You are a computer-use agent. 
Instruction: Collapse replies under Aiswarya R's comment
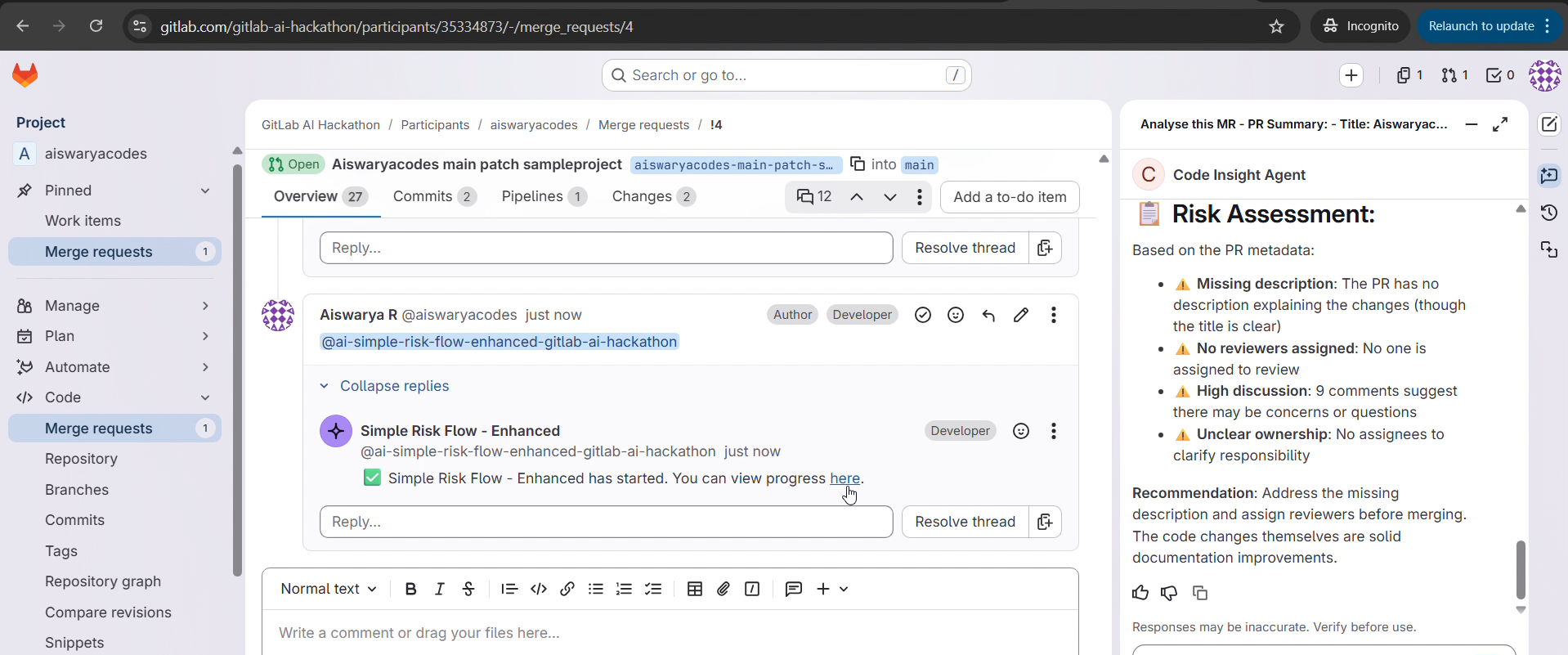(x=384, y=386)
